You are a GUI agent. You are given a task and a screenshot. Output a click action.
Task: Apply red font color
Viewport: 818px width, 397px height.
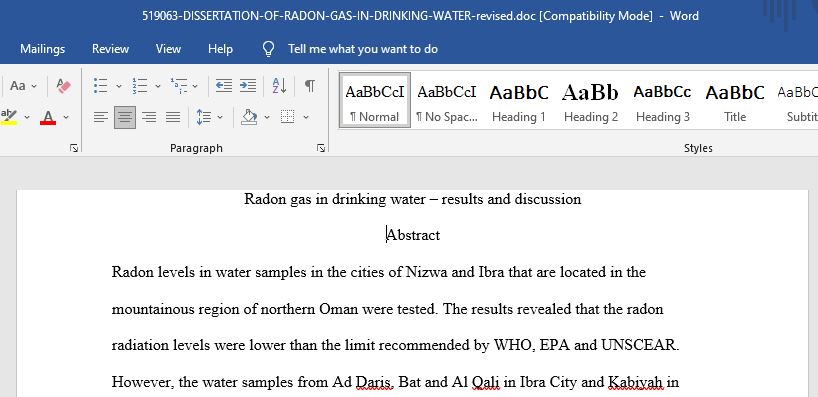click(48, 117)
